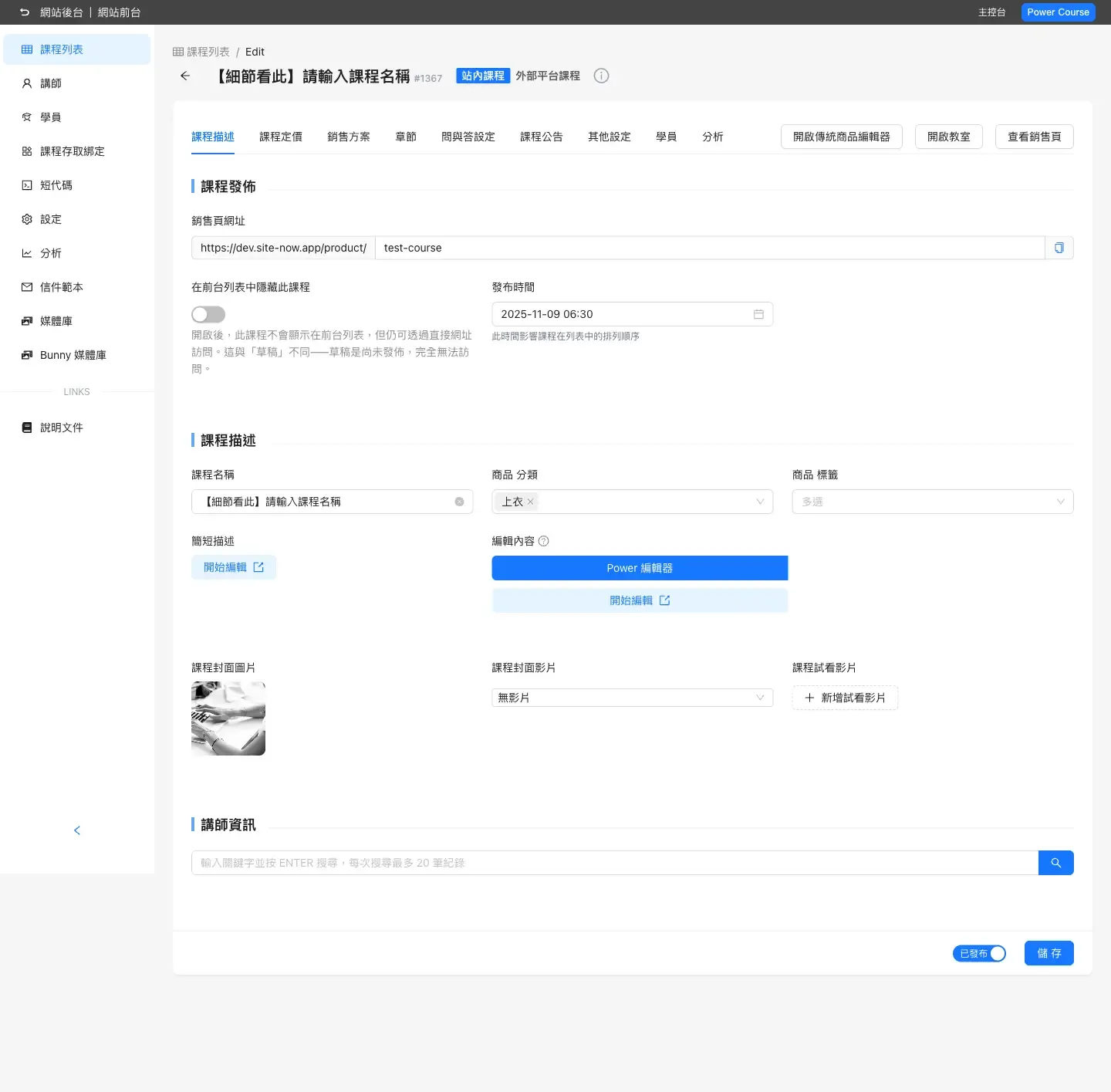Select the 外部平台課程 option
This screenshot has height=1092, width=1111.
click(548, 76)
